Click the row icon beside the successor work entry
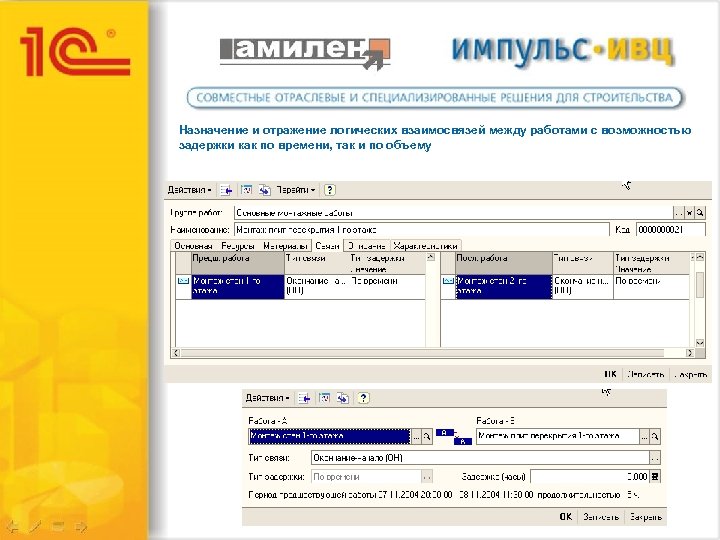 [x=448, y=281]
